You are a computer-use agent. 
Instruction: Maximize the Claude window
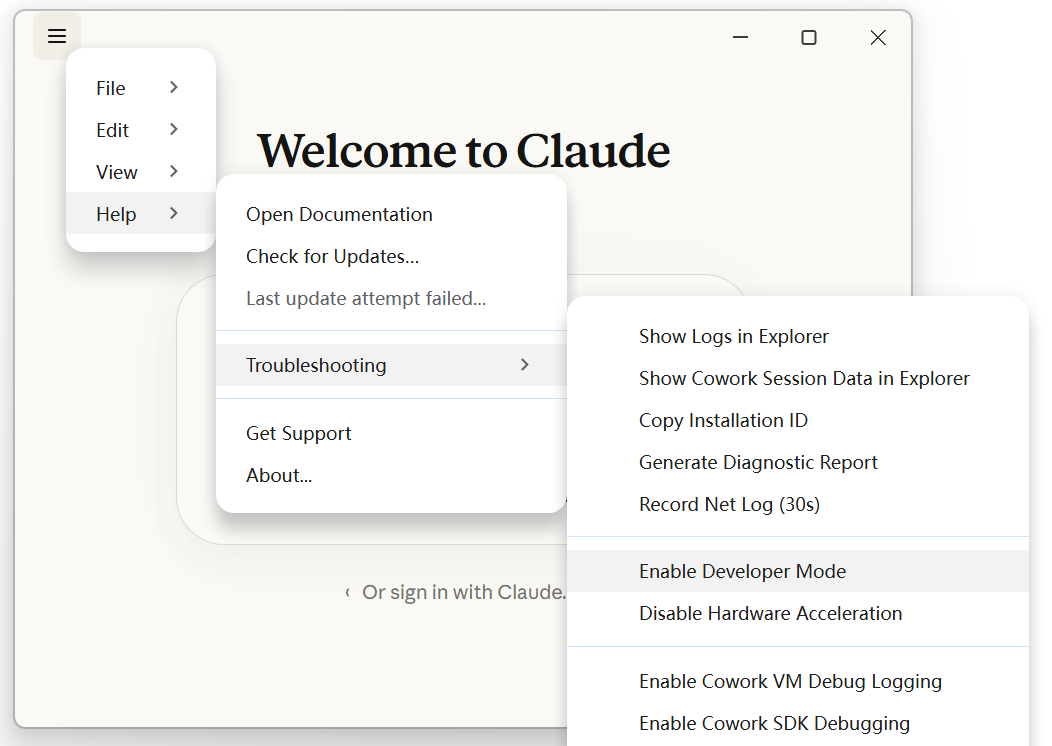[809, 38]
